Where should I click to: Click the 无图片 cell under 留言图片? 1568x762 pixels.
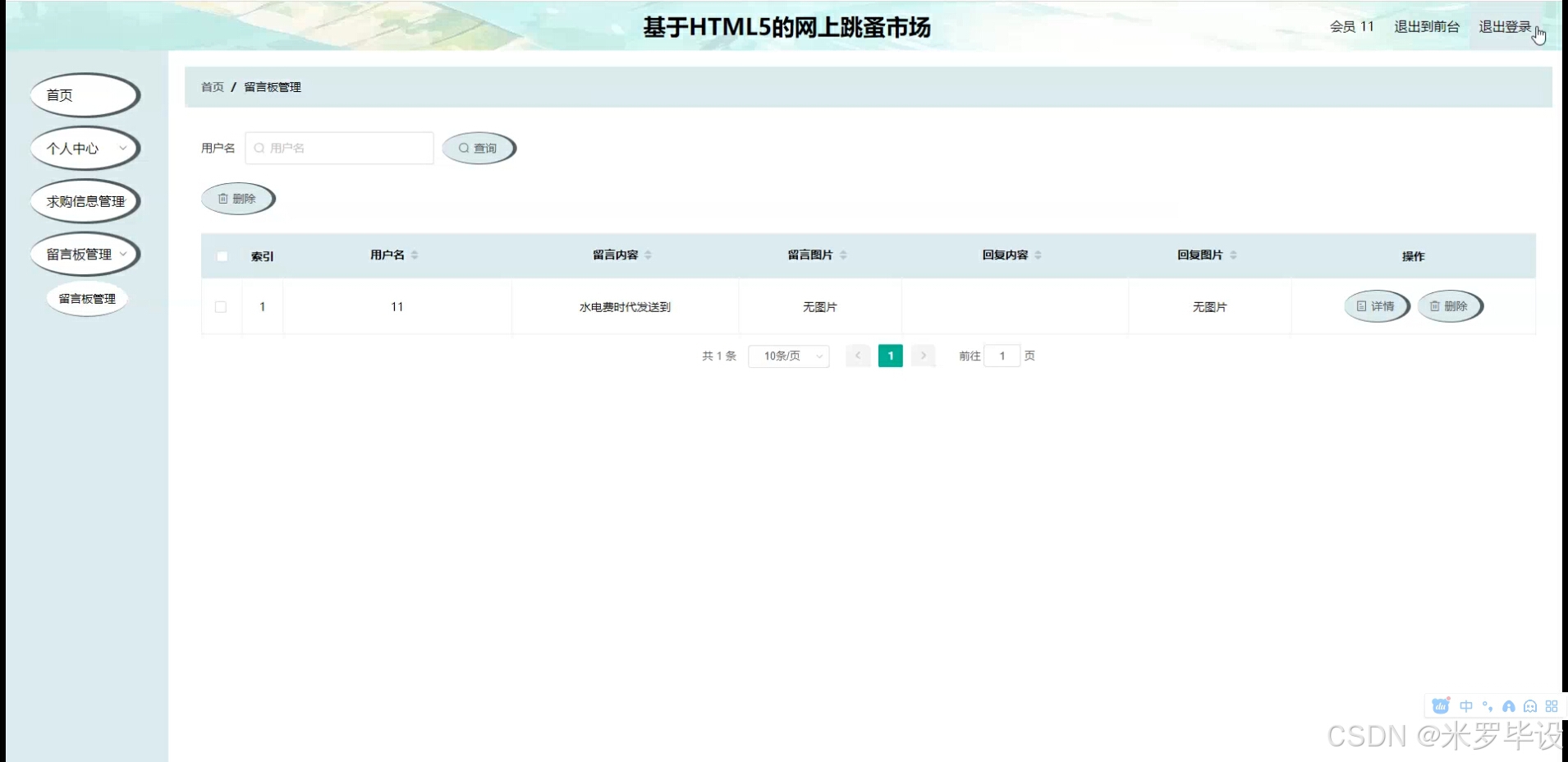pos(819,307)
